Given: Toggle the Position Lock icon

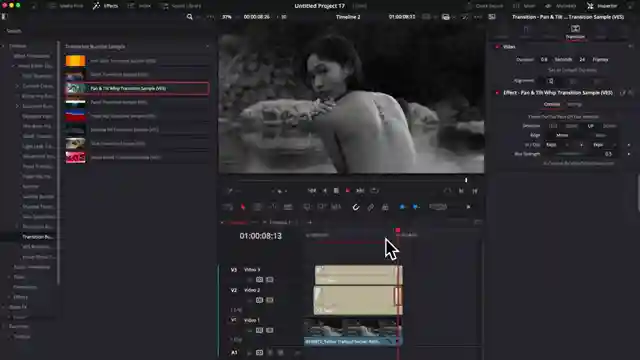Looking at the screenshot, I should pyautogui.click(x=385, y=207).
